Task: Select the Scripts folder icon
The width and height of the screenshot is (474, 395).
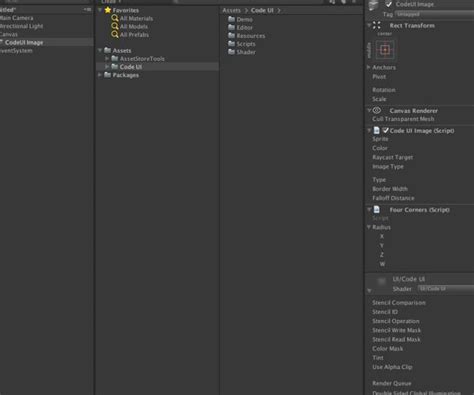Action: coord(231,43)
